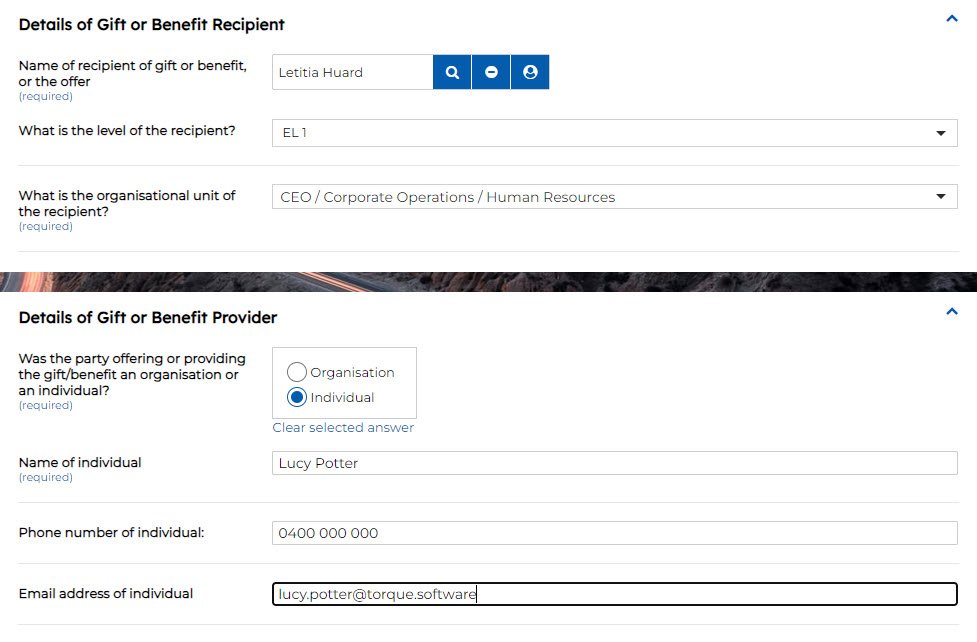Click the 'Phone number of individual' label
The width and height of the screenshot is (977, 642).
[x=111, y=532]
